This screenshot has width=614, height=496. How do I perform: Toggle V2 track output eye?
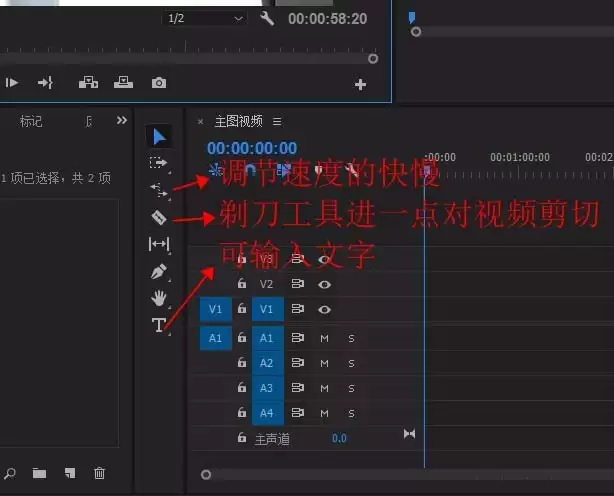point(324,284)
